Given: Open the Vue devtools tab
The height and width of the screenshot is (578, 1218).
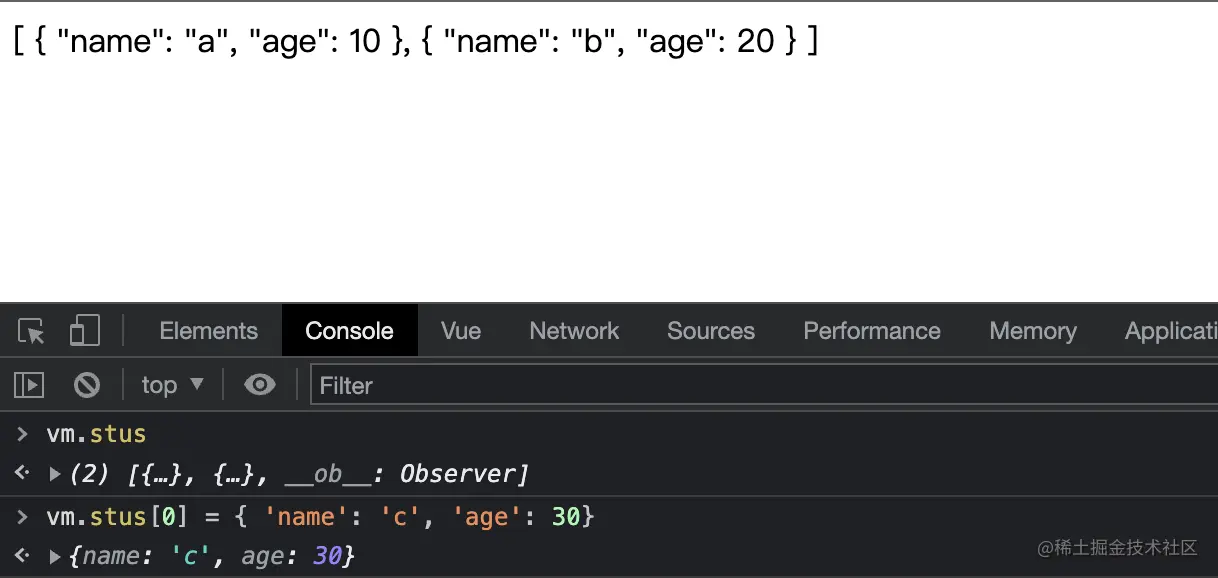Looking at the screenshot, I should pyautogui.click(x=461, y=331).
